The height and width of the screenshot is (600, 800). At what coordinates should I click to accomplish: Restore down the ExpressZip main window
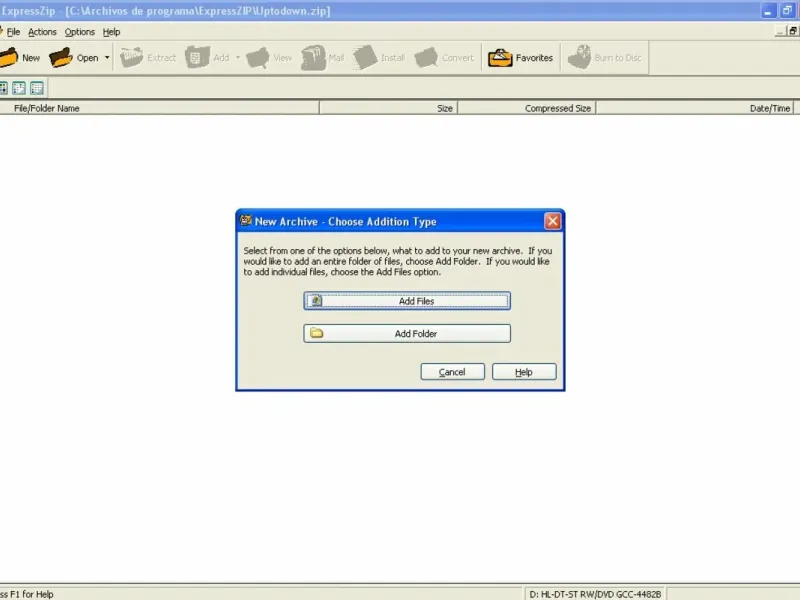point(787,10)
